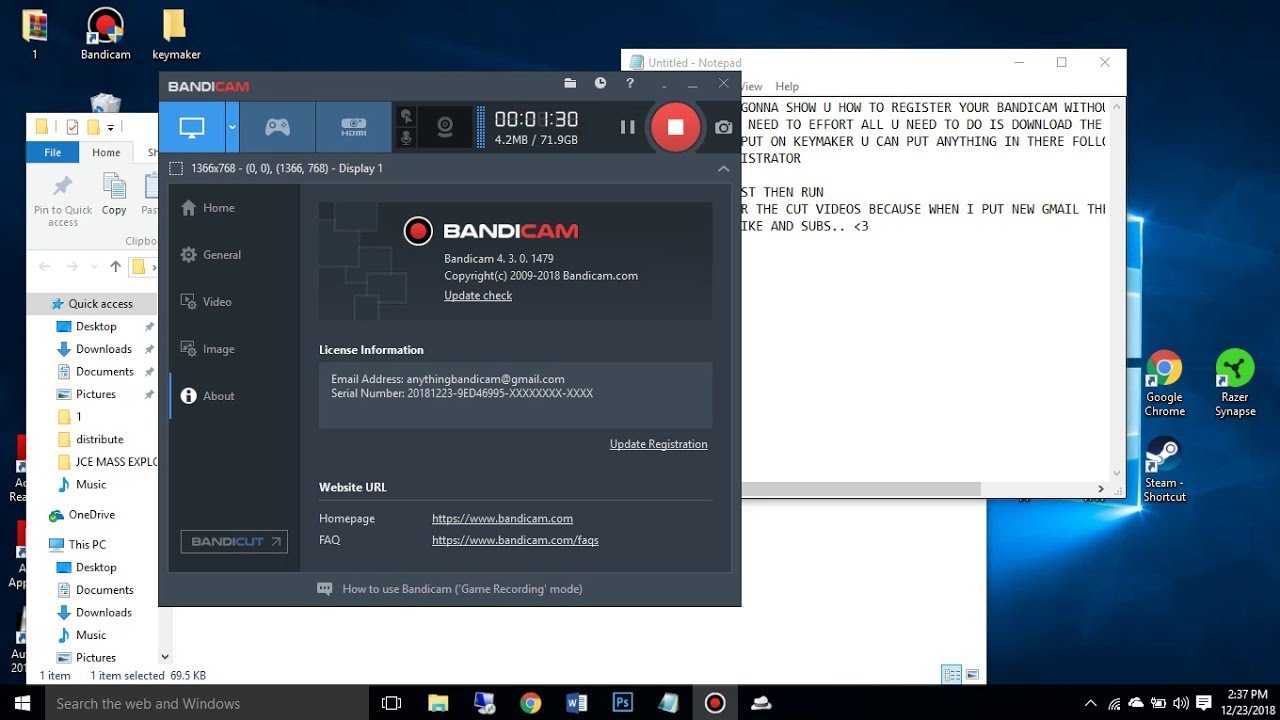Viewport: 1280px width, 720px height.
Task: Open Action Center notifications icon
Action: [x=1205, y=703]
